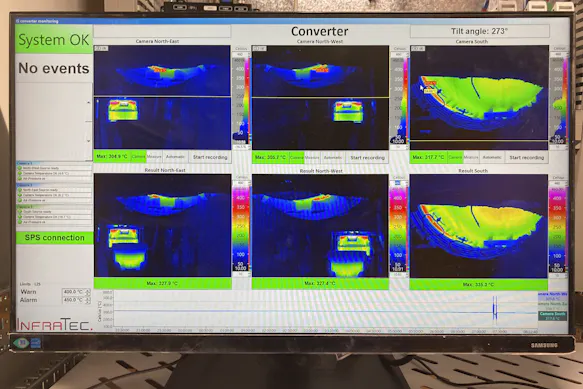583x389 pixels.
Task: Click the Camera 1 status group header
Action: [54, 163]
